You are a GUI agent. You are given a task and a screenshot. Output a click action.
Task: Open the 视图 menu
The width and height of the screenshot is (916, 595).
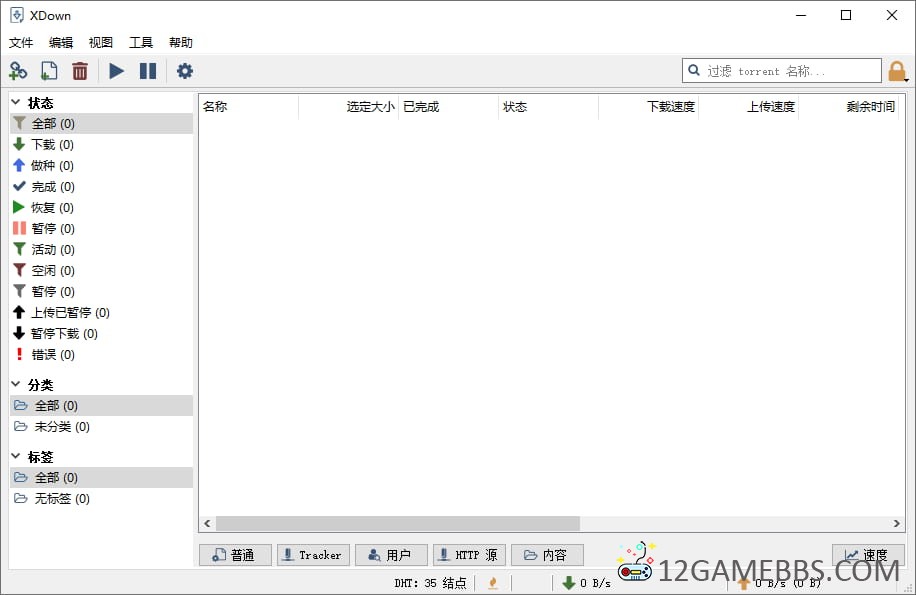[100, 43]
